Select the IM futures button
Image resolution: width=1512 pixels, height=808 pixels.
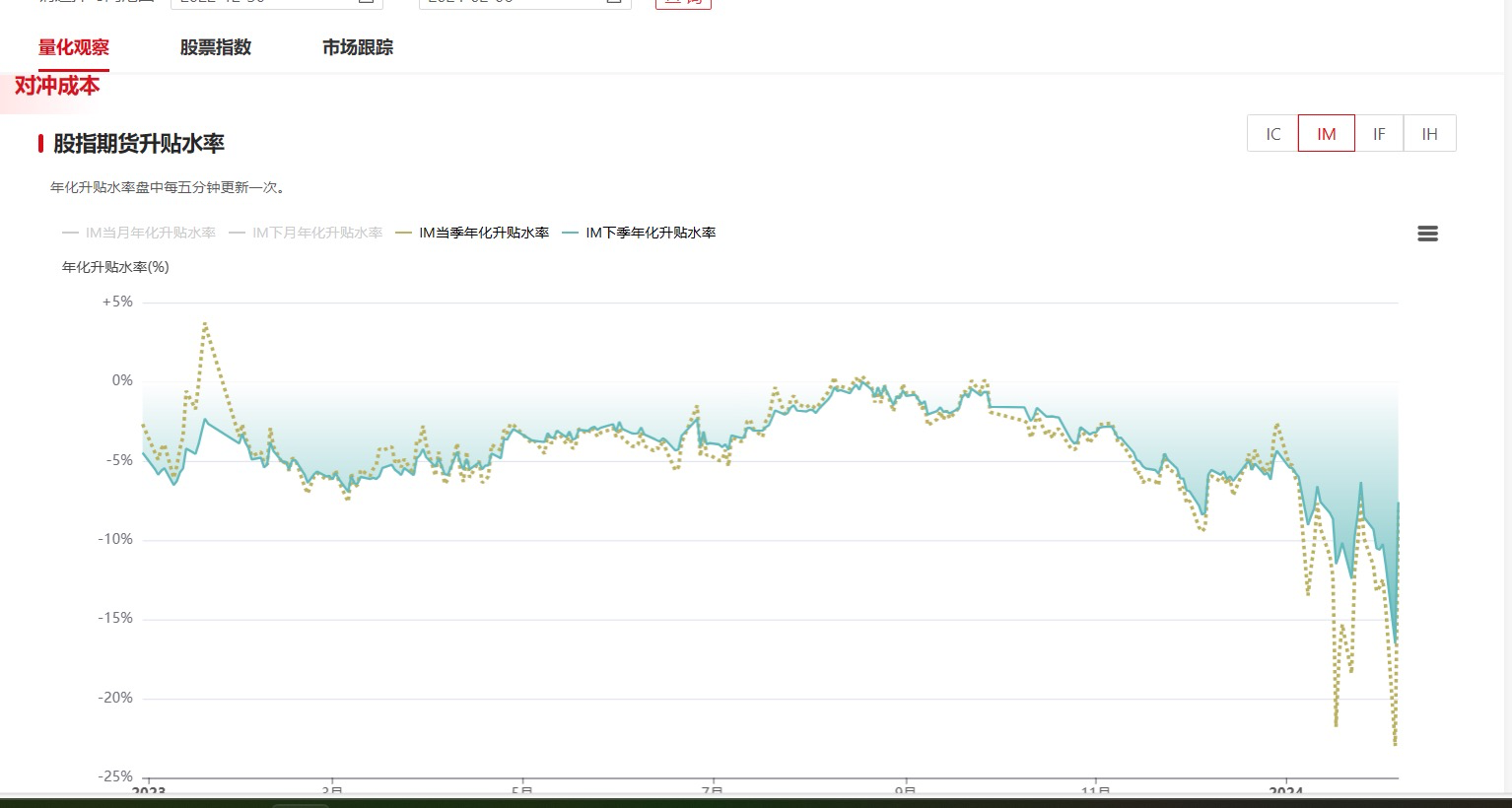click(1327, 133)
